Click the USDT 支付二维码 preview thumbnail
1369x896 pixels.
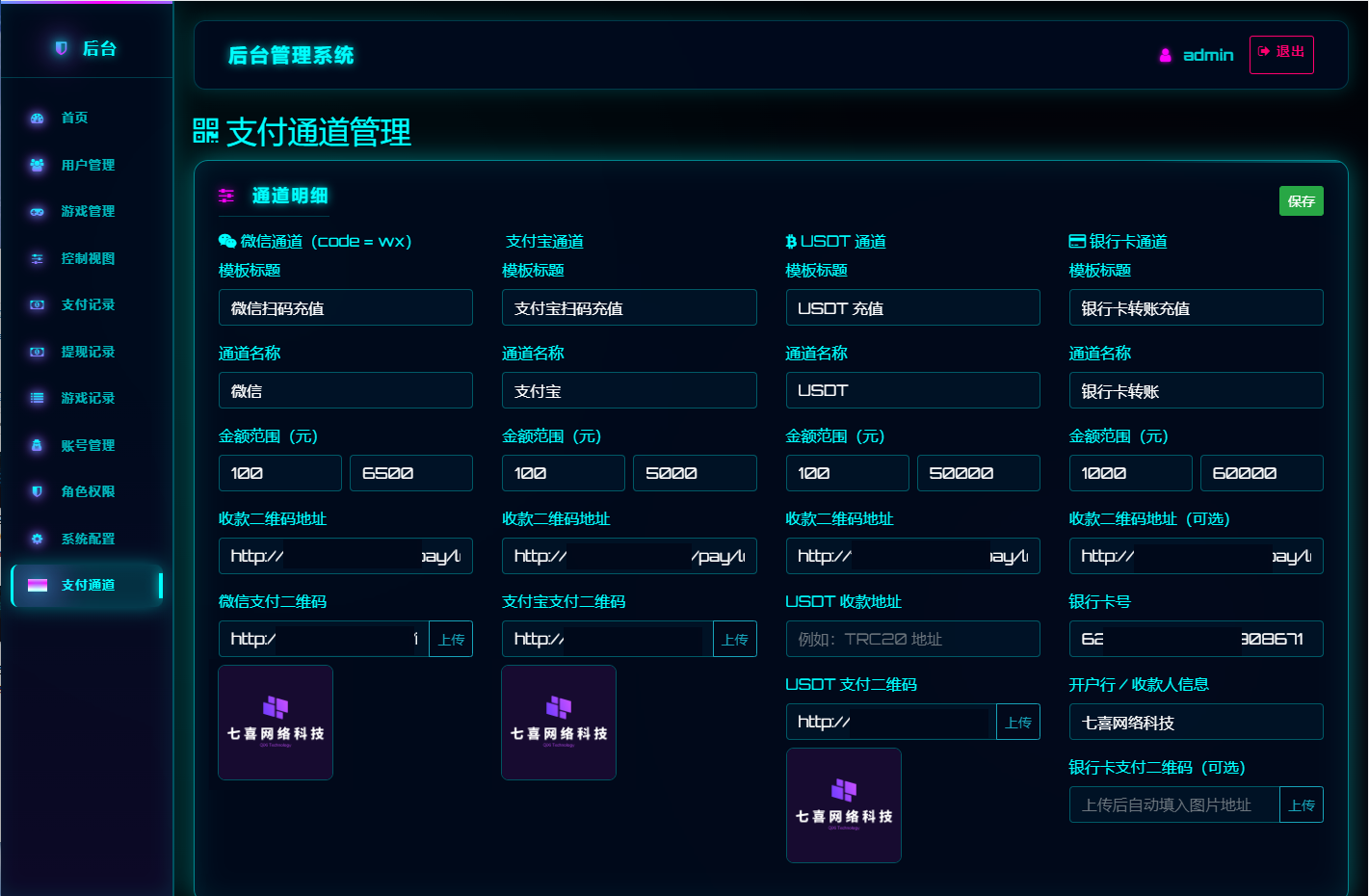844,805
